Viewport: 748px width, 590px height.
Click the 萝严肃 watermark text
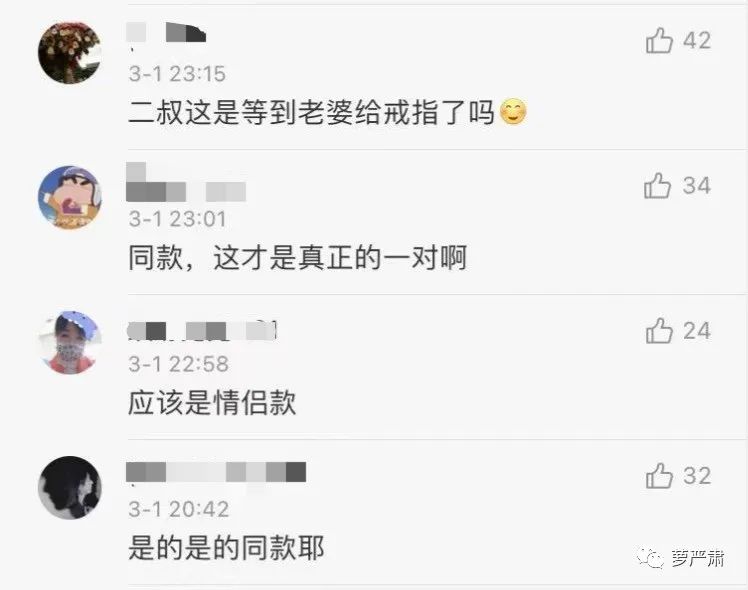[x=697, y=558]
